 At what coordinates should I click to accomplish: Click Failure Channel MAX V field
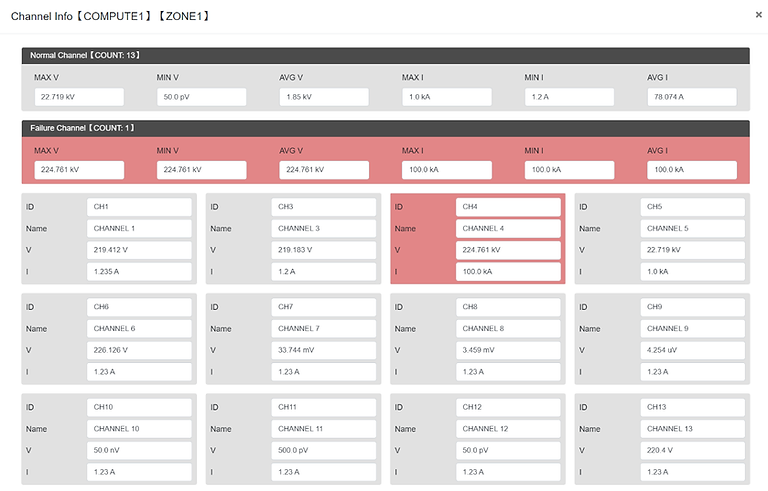click(x=79, y=170)
